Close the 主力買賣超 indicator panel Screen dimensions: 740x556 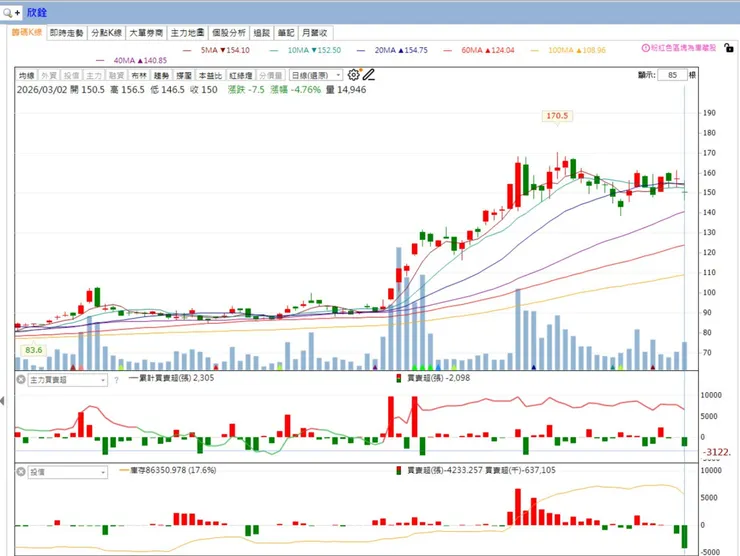pos(21,379)
